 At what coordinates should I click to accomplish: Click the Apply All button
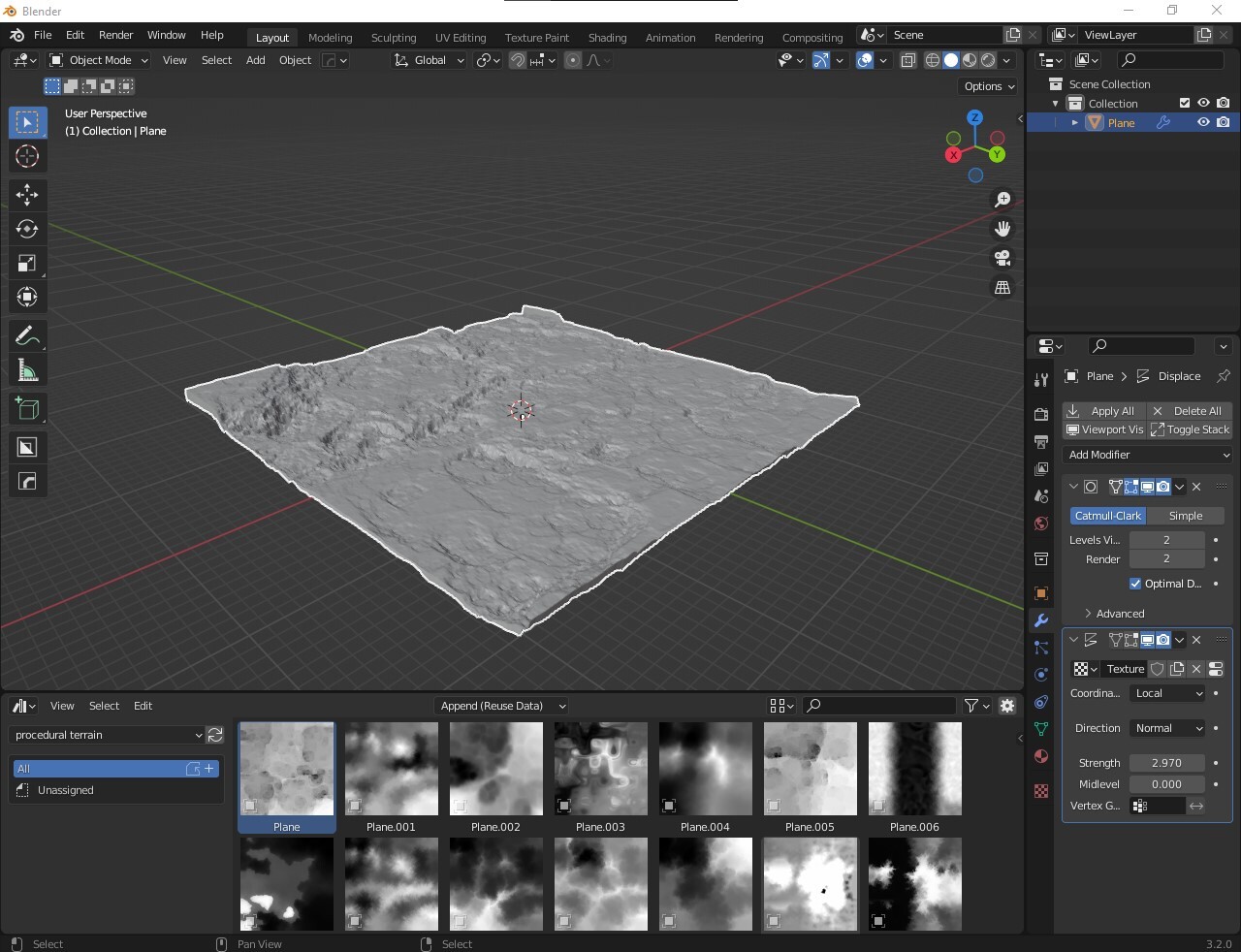click(1103, 411)
